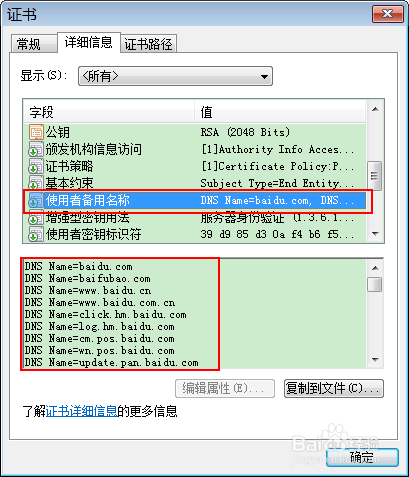Click the field list scrollbar thumb

pyautogui.click(x=375, y=176)
